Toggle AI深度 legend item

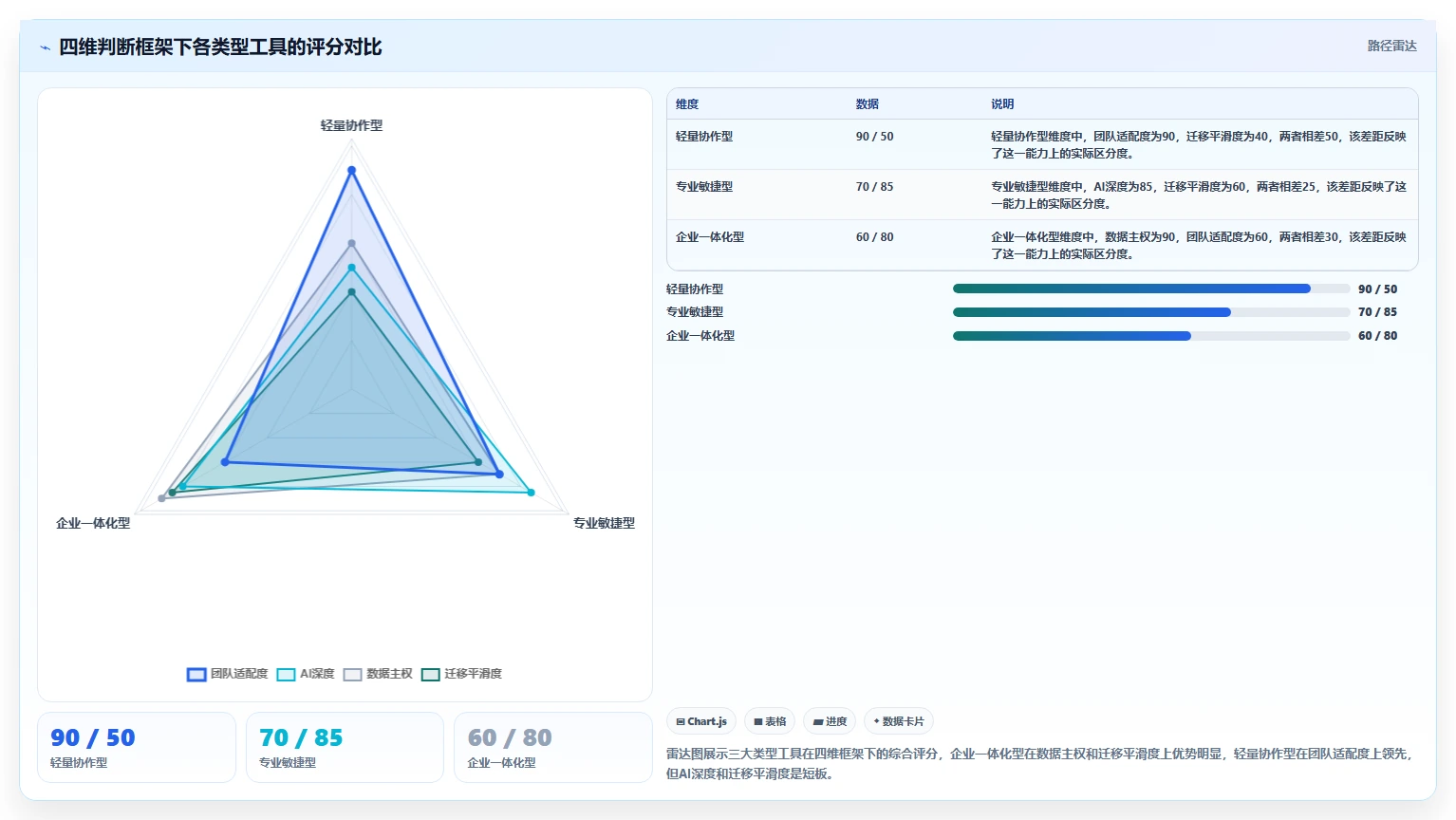pyautogui.click(x=306, y=674)
